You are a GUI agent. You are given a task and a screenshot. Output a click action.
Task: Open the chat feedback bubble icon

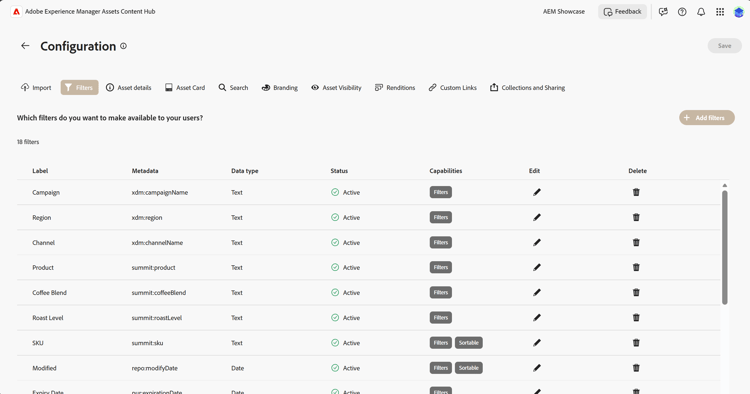663,12
